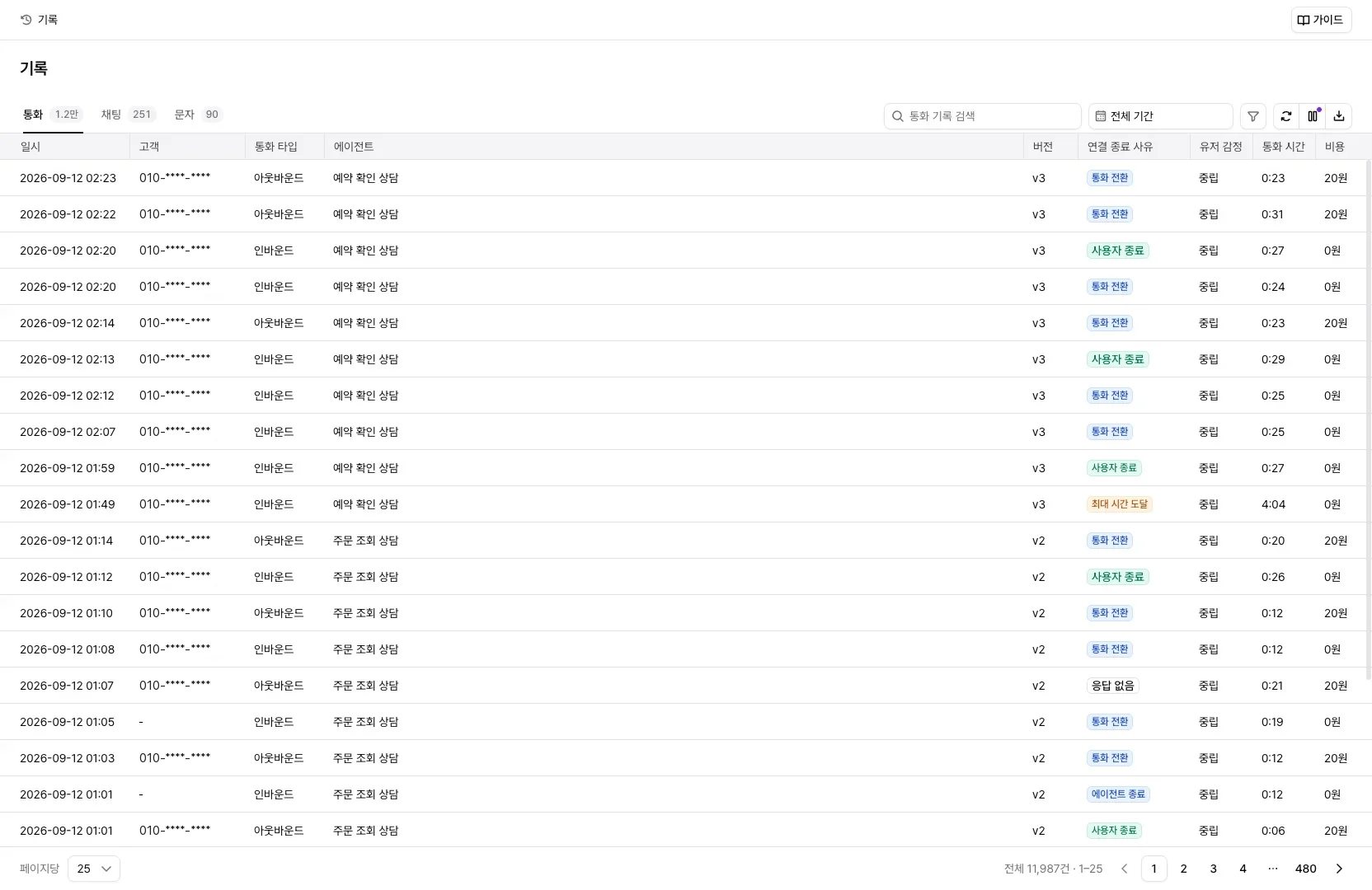Switch to the 통화 tab
This screenshot has height=890, width=1372.
pyautogui.click(x=52, y=115)
